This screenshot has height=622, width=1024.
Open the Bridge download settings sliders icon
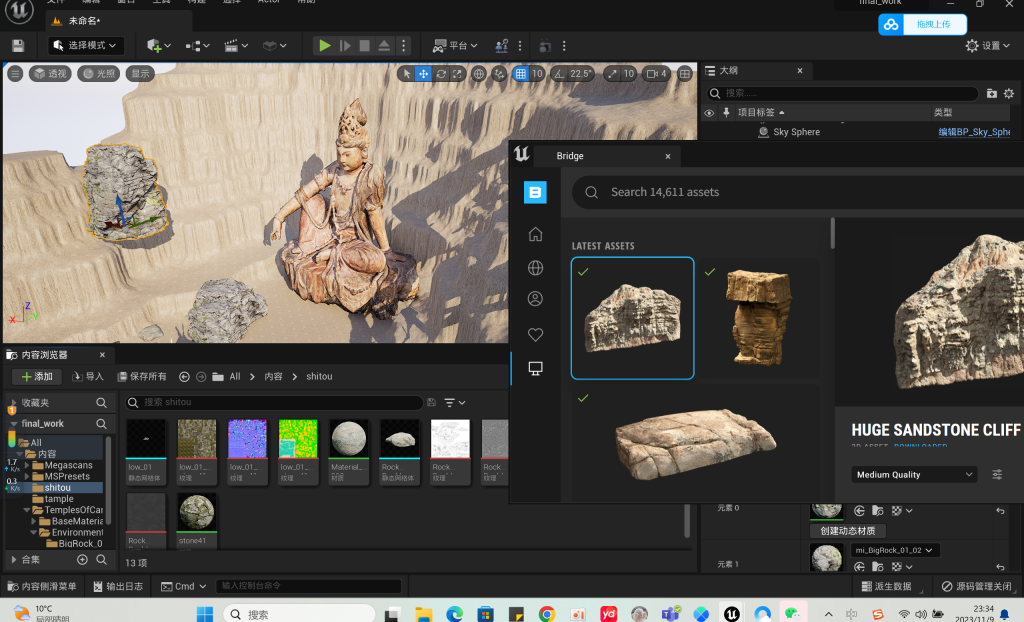(997, 475)
